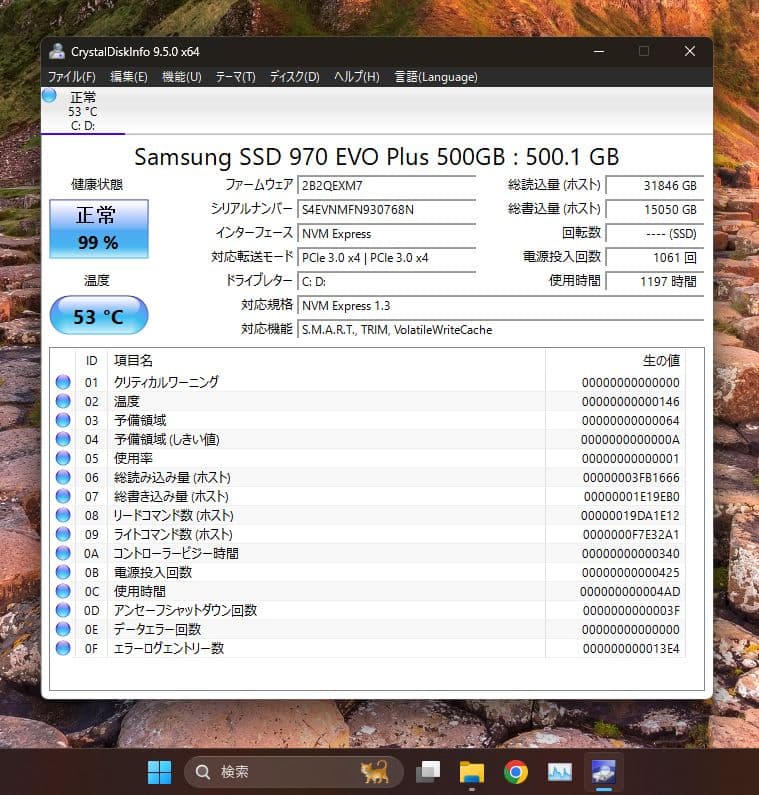Click the status icon for ID 0F エラーログエントリー数
Viewport: 759px width, 795px height.
[63, 648]
